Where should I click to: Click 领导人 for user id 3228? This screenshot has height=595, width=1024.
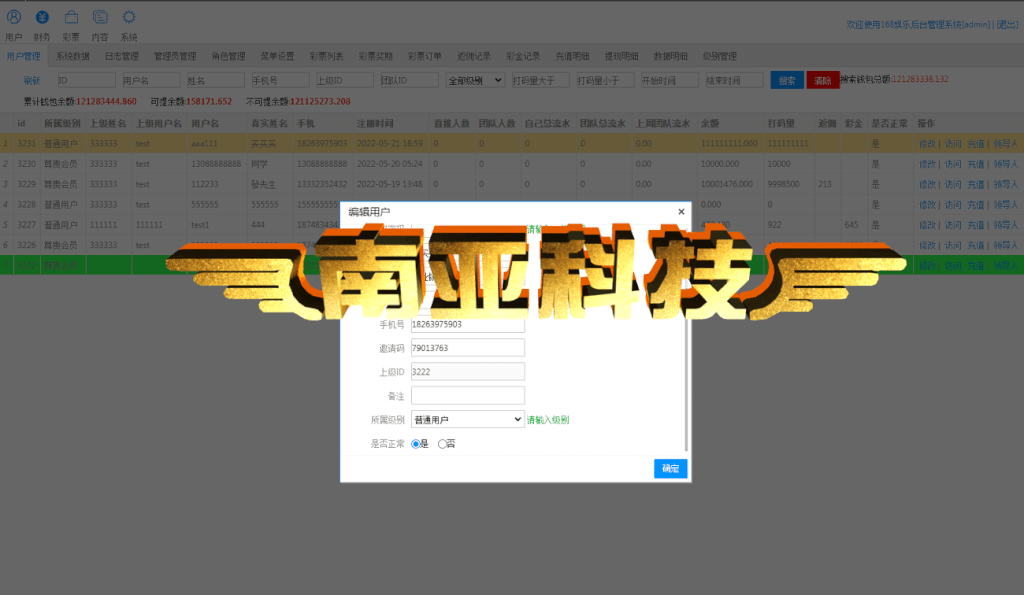click(1005, 204)
